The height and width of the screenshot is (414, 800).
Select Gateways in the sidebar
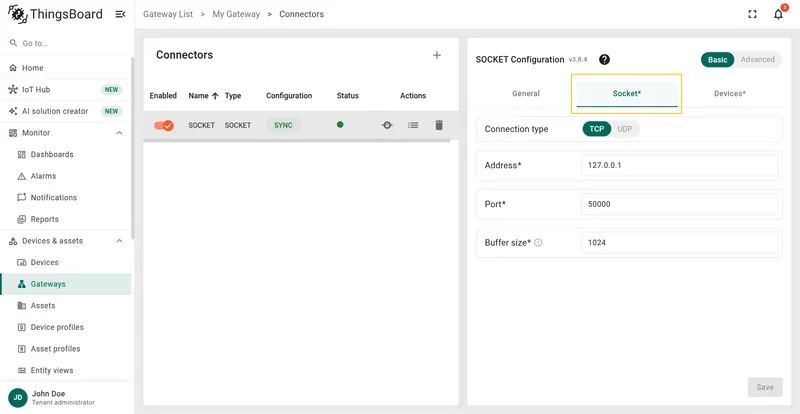[66, 284]
